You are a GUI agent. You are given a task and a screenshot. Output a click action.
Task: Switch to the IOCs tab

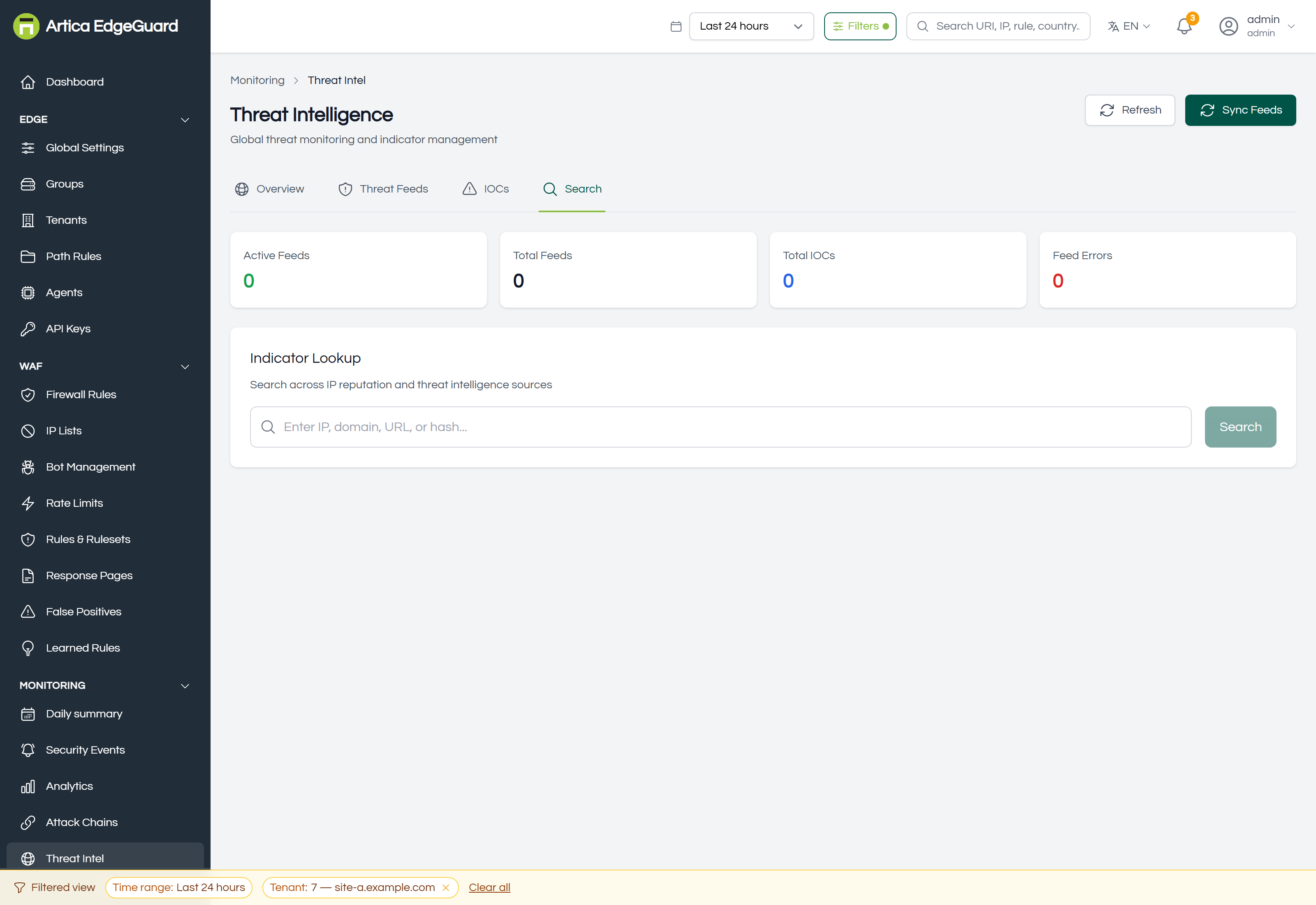486,189
